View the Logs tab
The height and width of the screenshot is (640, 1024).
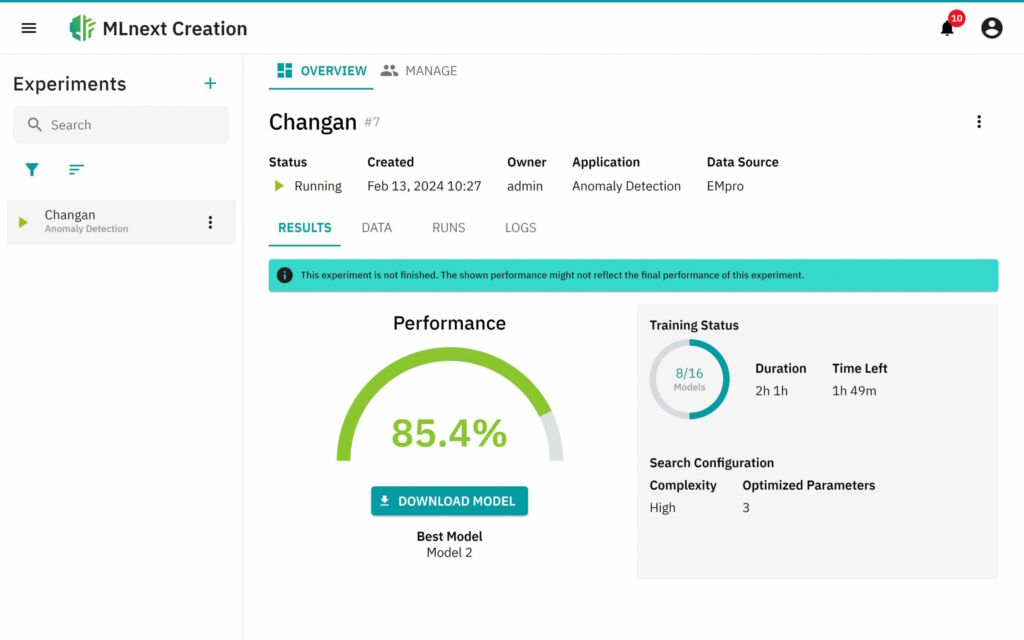coord(520,228)
